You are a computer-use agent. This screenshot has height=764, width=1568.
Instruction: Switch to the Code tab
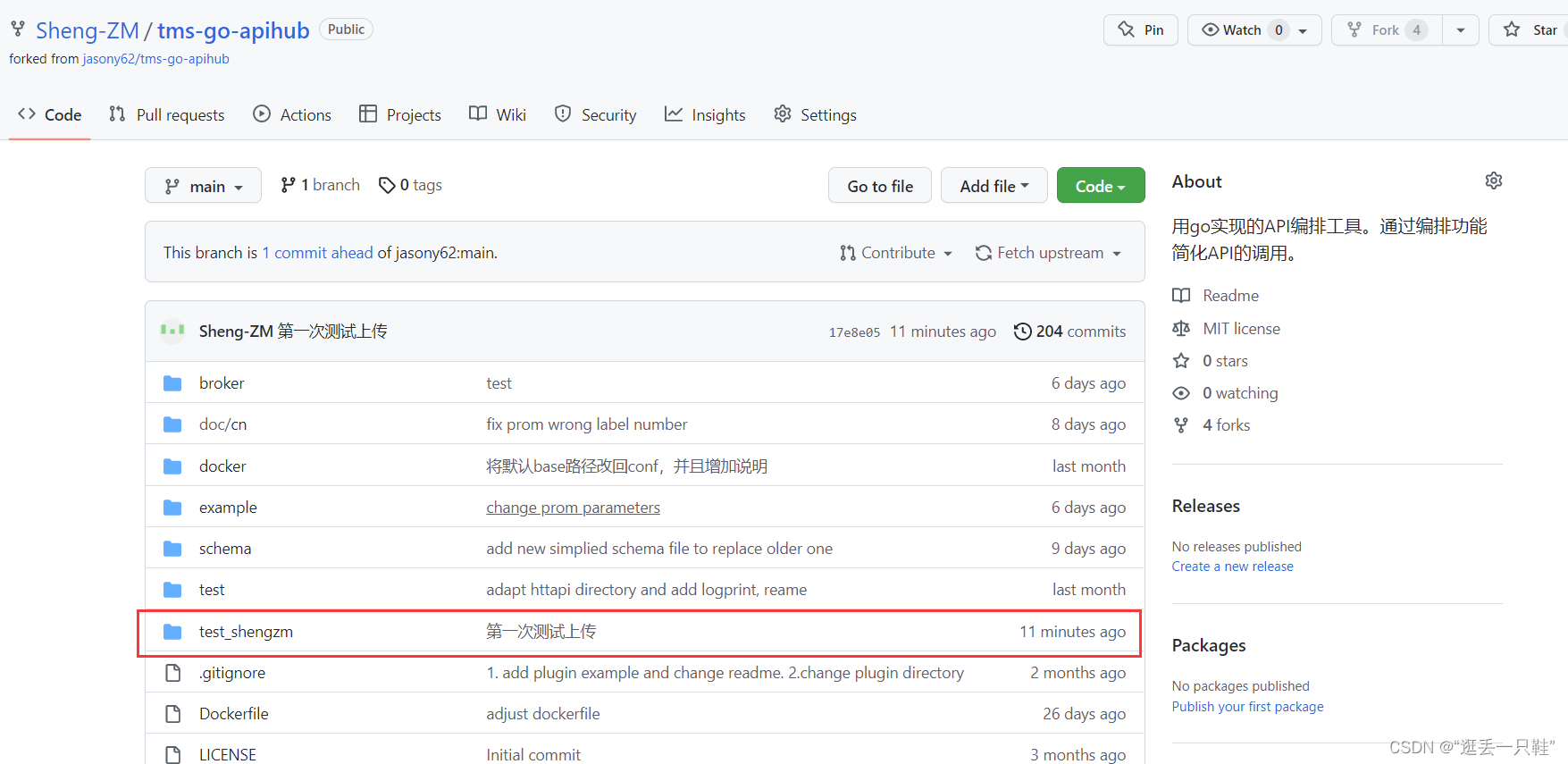coord(50,115)
